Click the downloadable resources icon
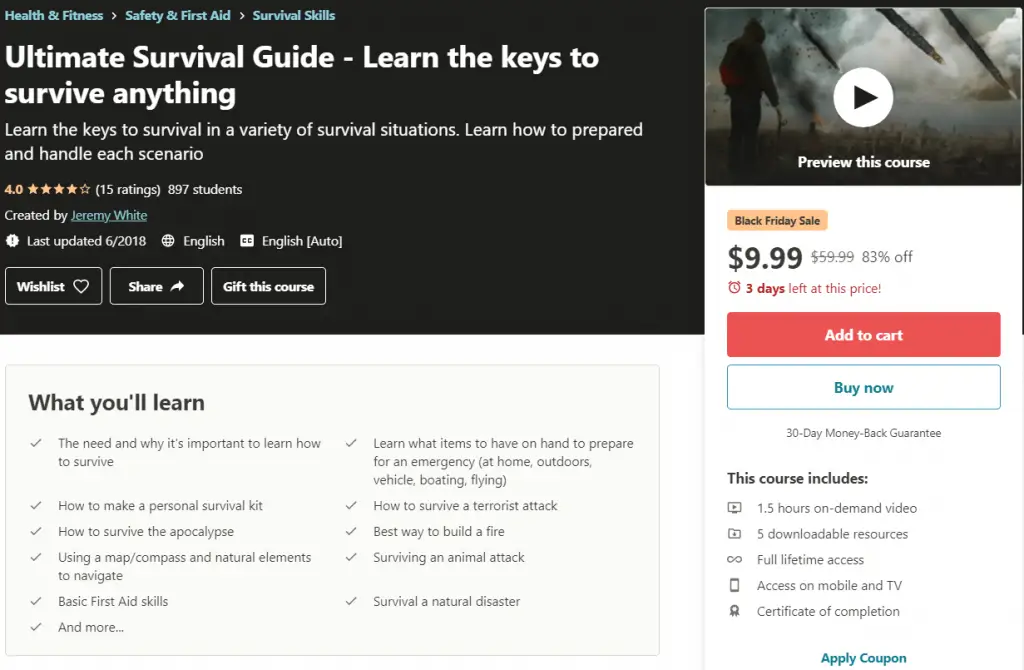Screen dimensions: 1024x670 (x=734, y=534)
